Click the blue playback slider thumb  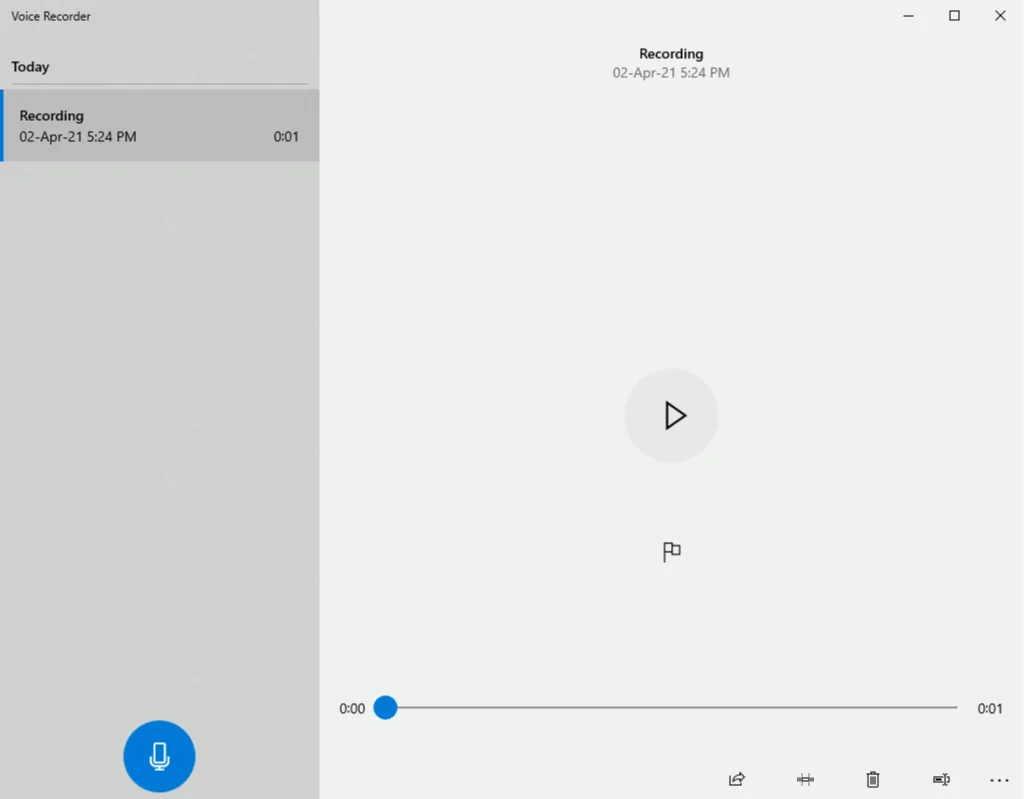(385, 708)
